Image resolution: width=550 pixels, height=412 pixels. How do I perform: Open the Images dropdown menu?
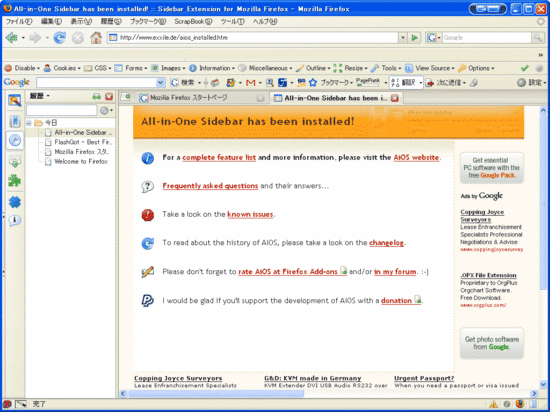[168, 68]
